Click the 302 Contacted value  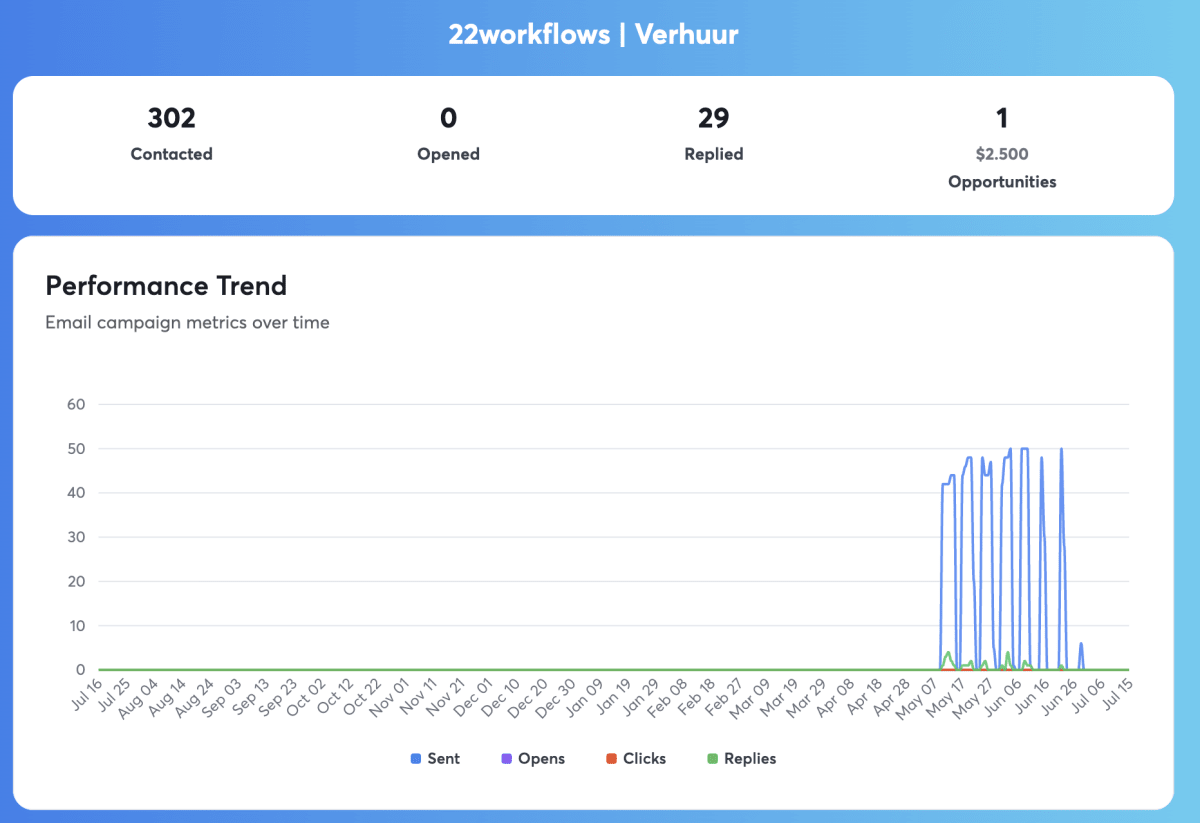172,119
